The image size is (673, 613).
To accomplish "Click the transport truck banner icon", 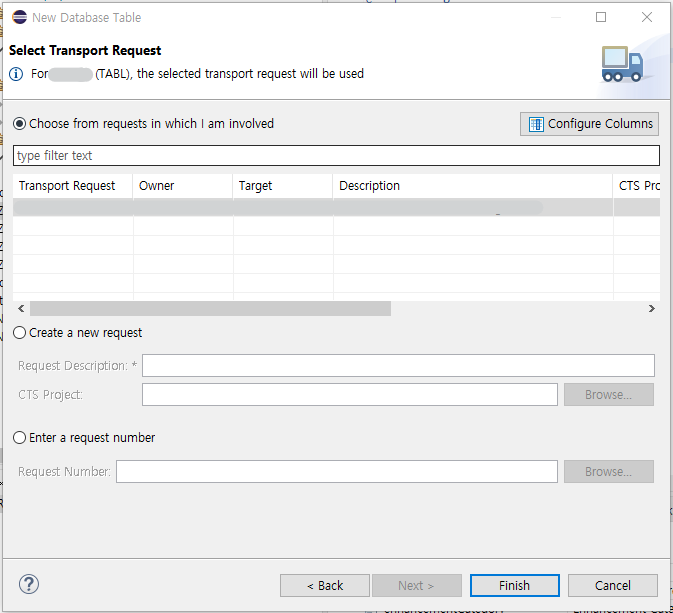I will (622, 63).
